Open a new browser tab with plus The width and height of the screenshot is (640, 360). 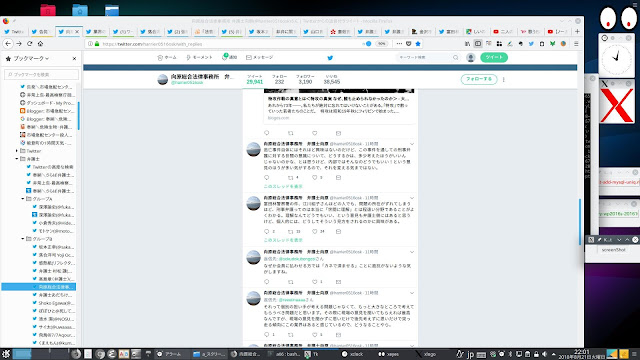click(577, 31)
